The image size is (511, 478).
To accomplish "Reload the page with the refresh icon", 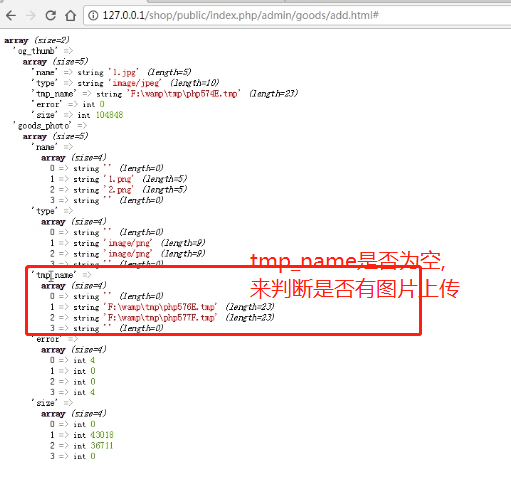I will coord(51,15).
